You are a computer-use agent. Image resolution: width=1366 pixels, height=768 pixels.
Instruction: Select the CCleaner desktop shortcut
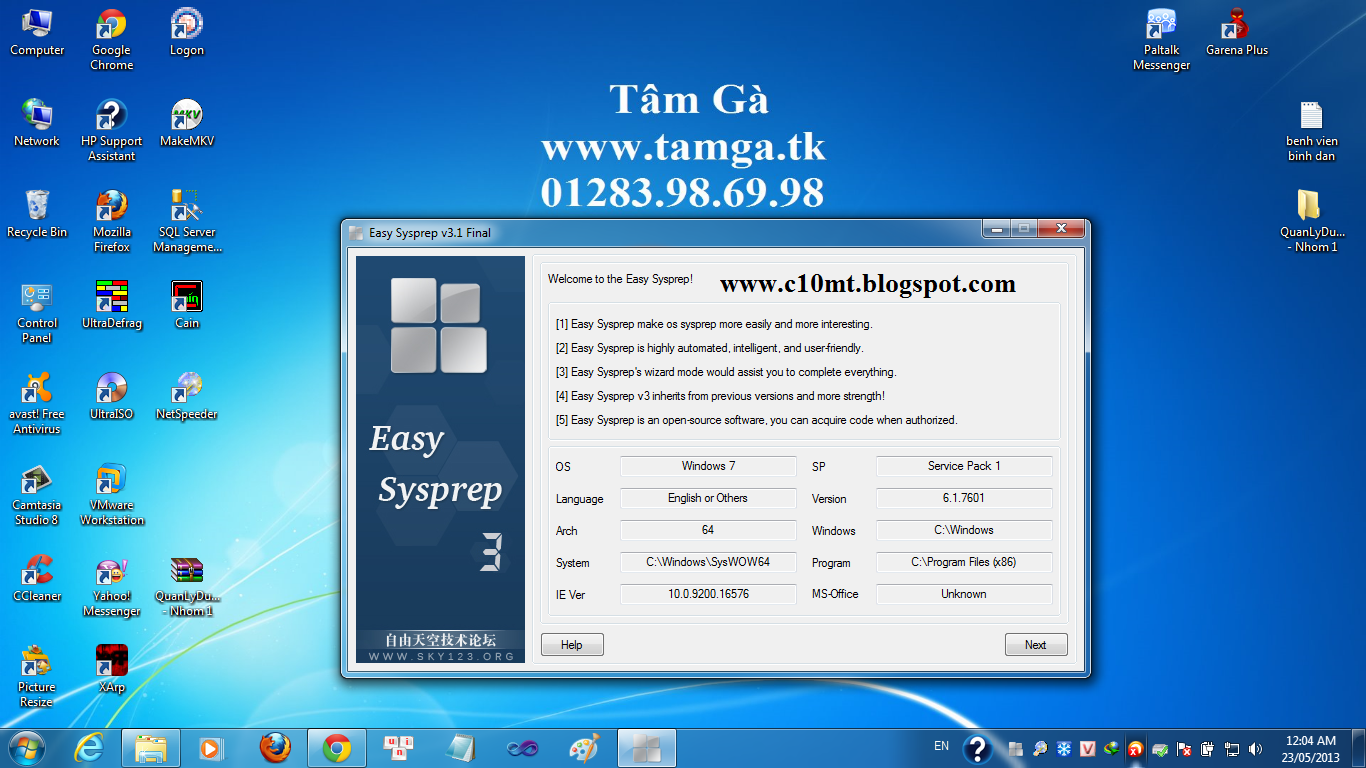[x=37, y=578]
